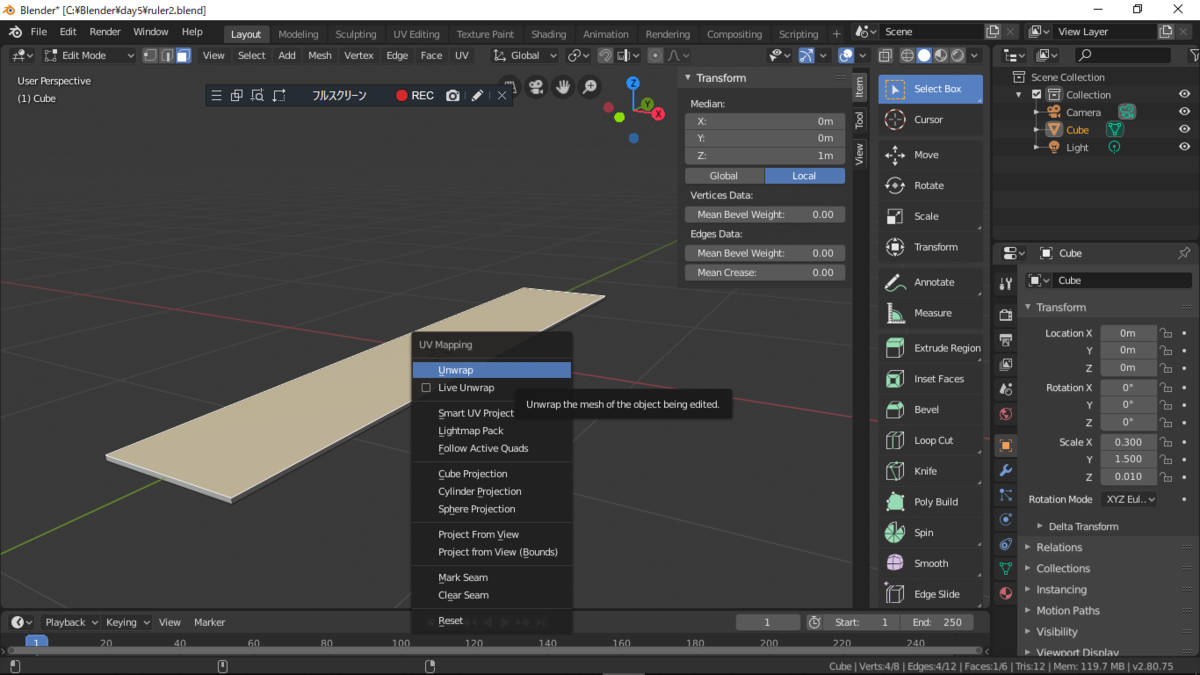Image resolution: width=1200 pixels, height=675 pixels.
Task: Click the zoom magnifier viewport icon
Action: click(590, 88)
